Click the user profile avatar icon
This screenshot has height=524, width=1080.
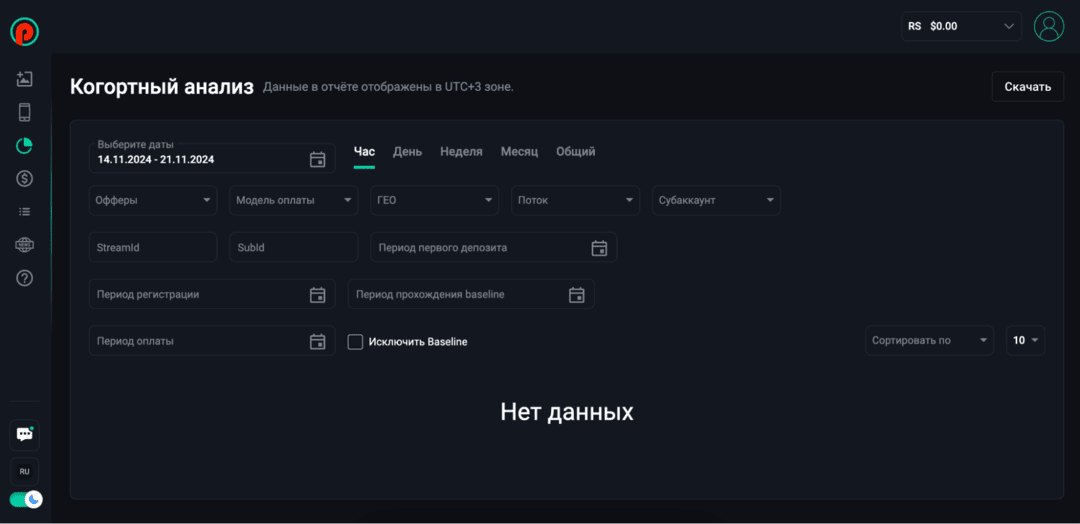(1049, 27)
